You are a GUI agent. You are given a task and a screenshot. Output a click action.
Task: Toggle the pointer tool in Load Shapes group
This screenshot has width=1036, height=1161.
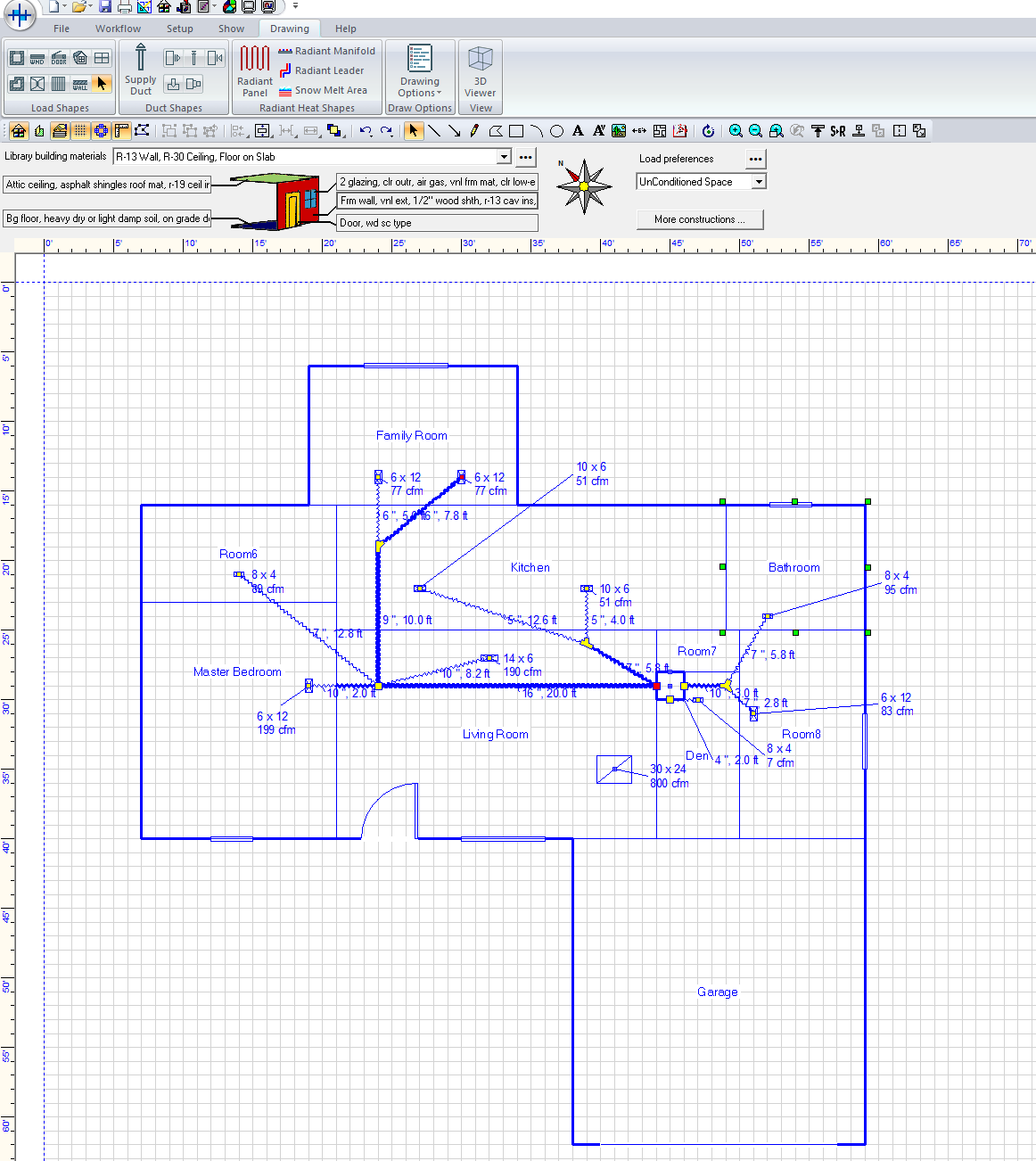click(102, 84)
